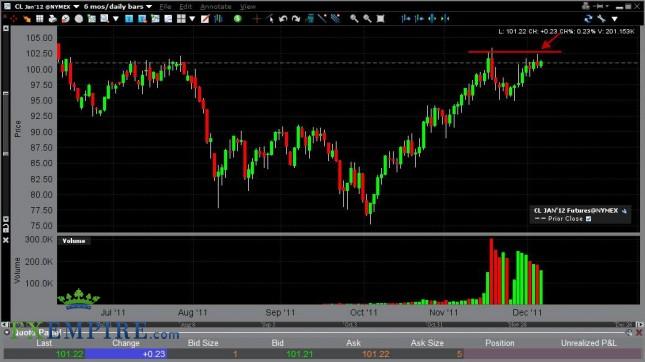
Task: Click the teal trash delete icon
Action: (309, 19)
